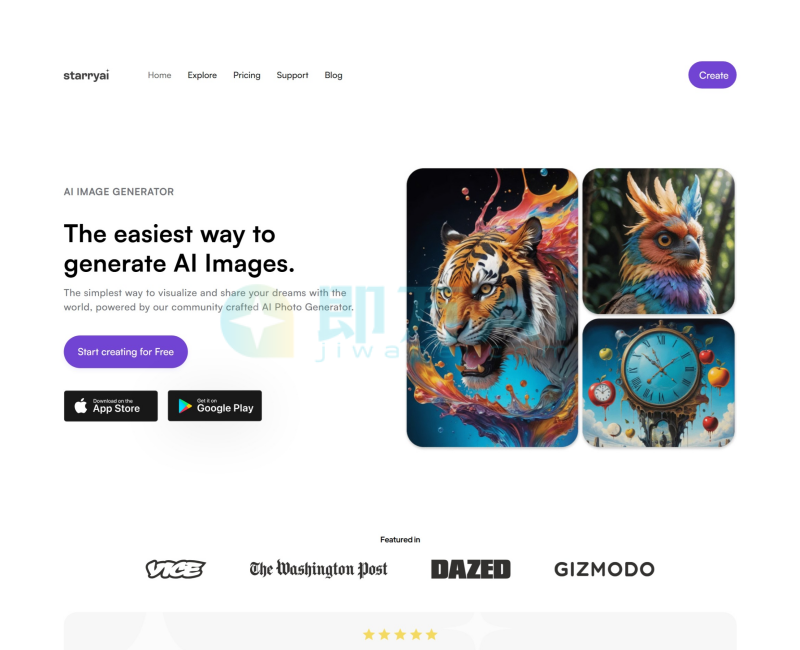Click the last yellow rating star

432,634
